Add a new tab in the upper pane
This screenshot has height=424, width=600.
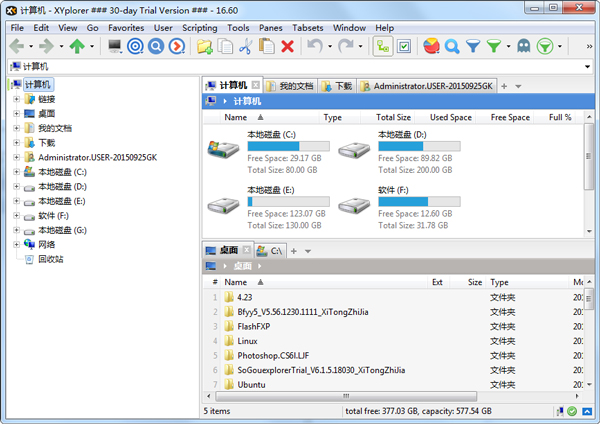[x=504, y=86]
